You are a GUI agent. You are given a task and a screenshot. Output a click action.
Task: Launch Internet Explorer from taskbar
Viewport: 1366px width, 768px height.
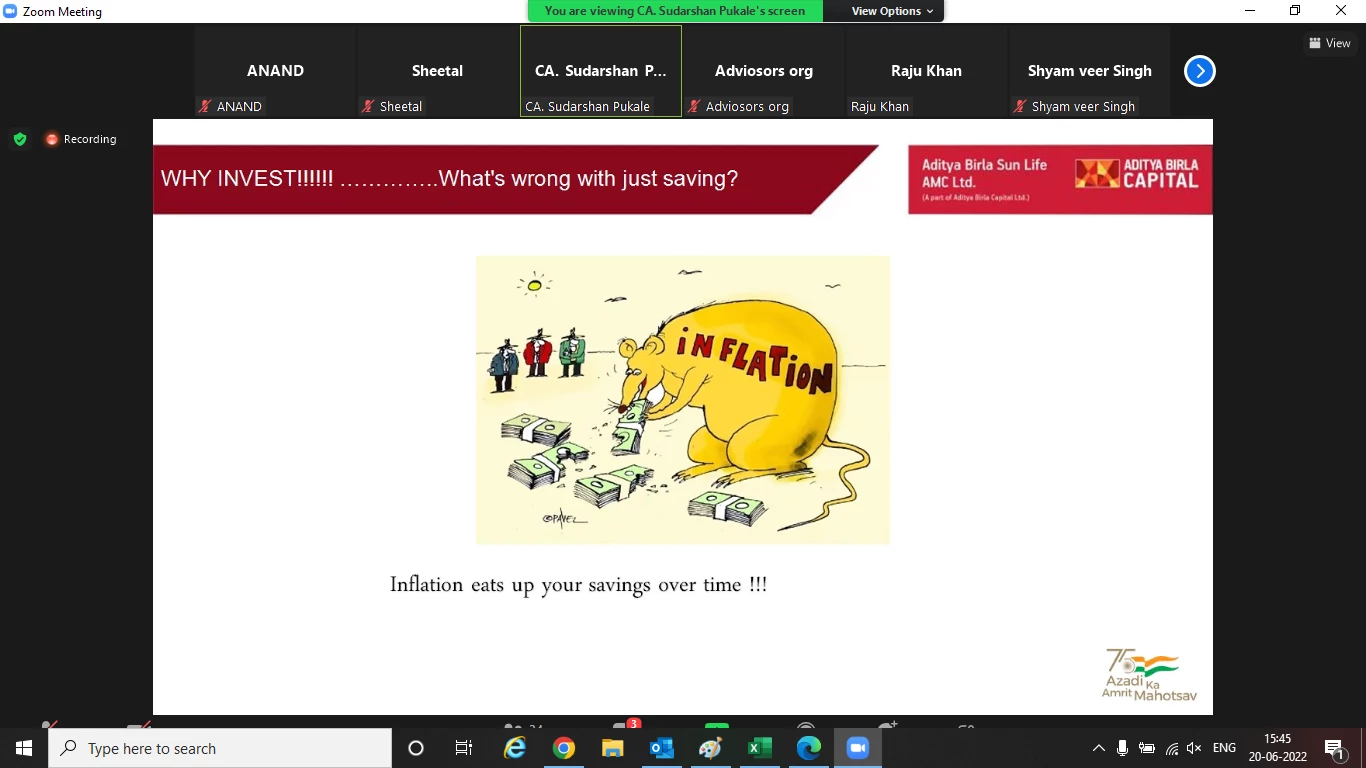click(x=515, y=748)
